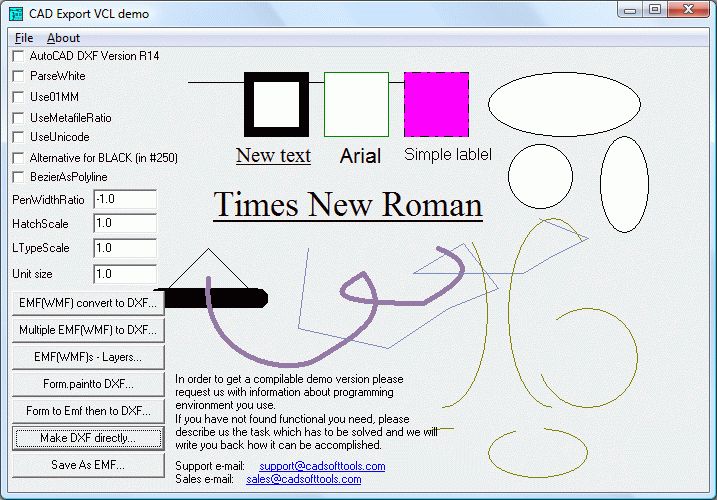Enable the UseMetafileRatio checkbox
The height and width of the screenshot is (500, 717).
pos(18,117)
